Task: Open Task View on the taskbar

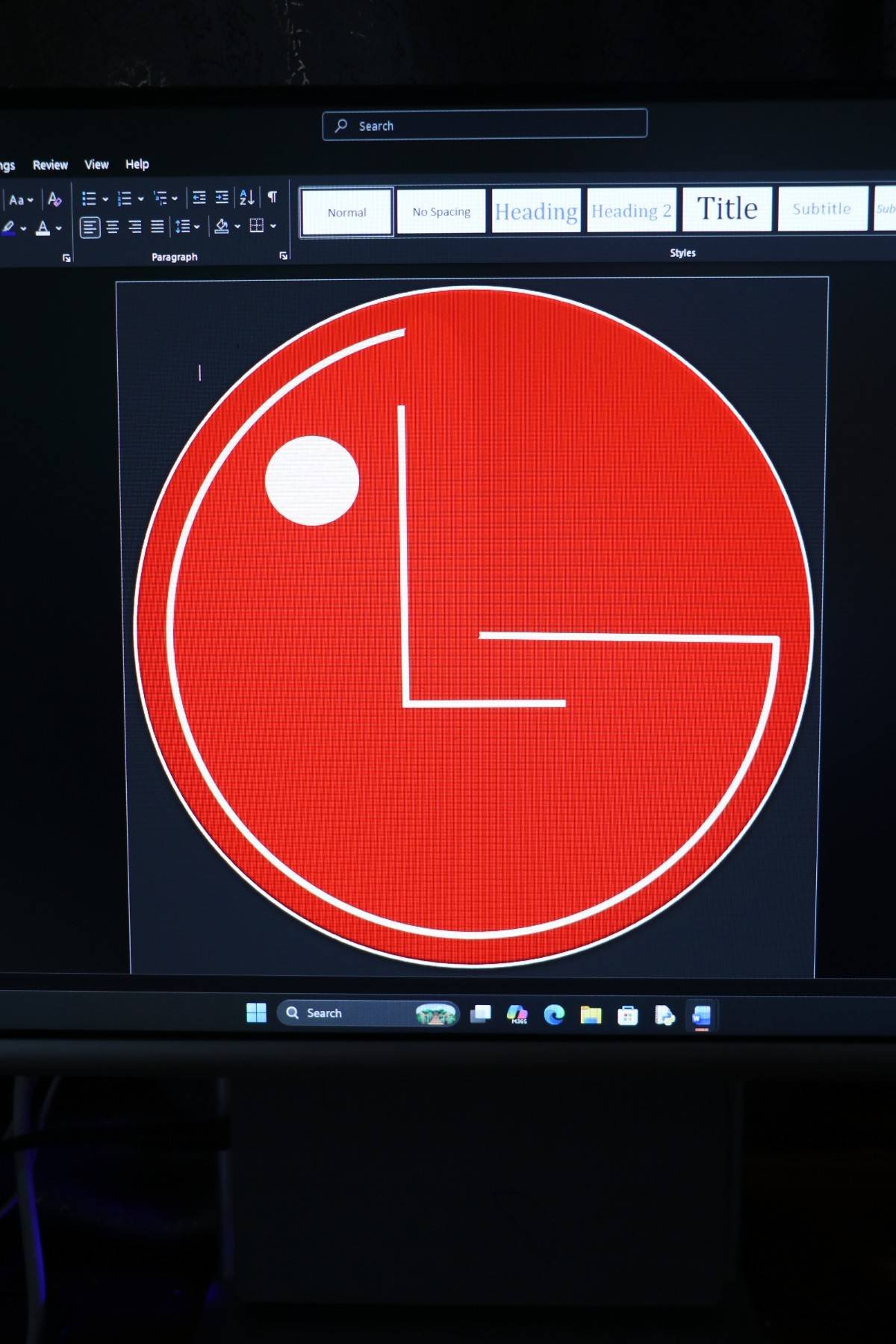Action: (481, 1014)
